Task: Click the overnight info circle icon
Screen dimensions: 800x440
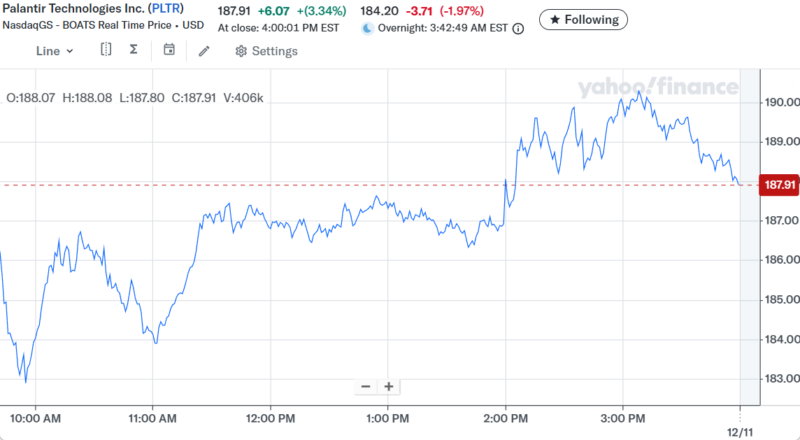Action: tap(518, 29)
